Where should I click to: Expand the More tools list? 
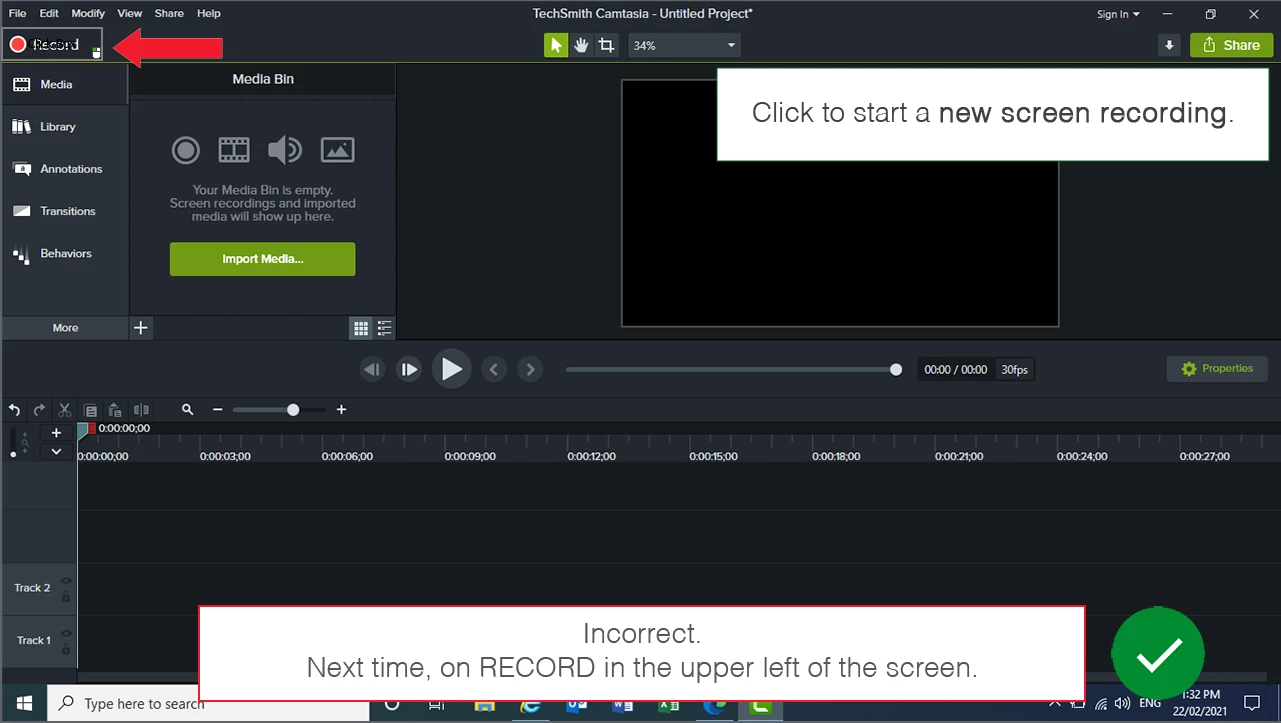pyautogui.click(x=65, y=328)
